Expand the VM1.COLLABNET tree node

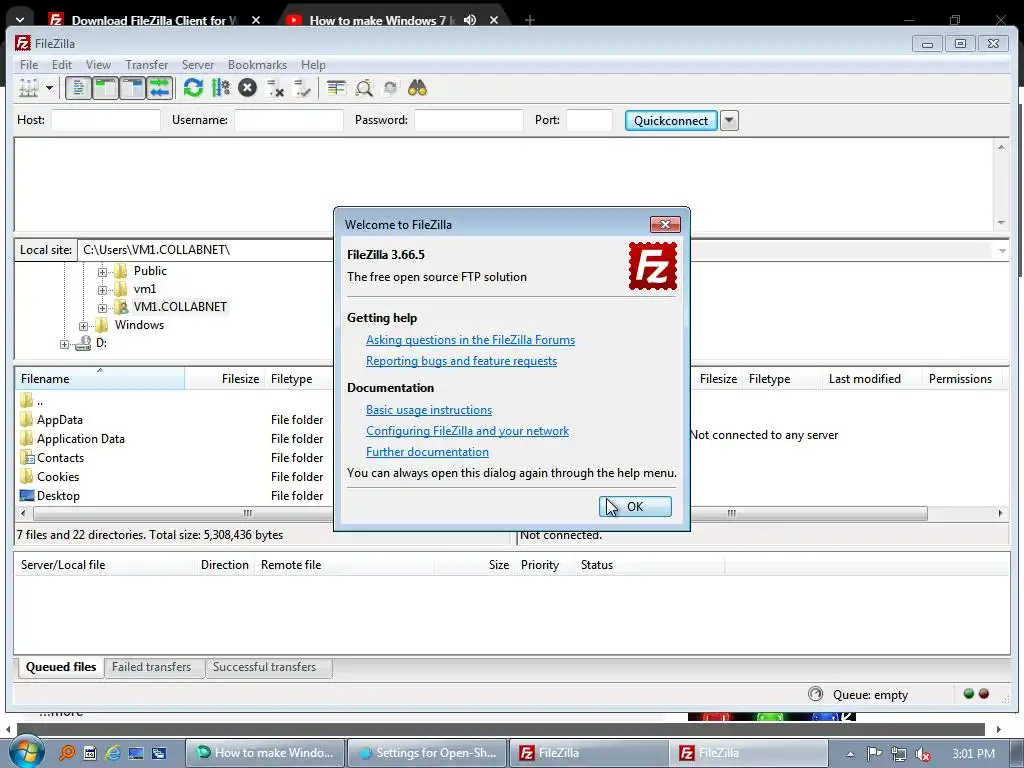click(102, 308)
